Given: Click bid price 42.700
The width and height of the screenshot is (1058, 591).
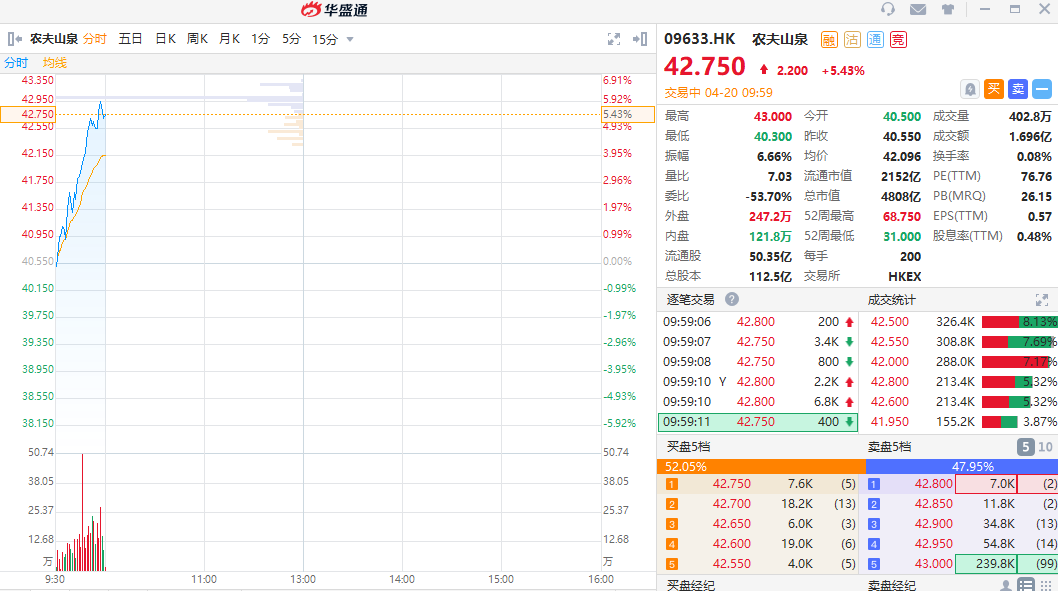Looking at the screenshot, I should pos(731,504).
